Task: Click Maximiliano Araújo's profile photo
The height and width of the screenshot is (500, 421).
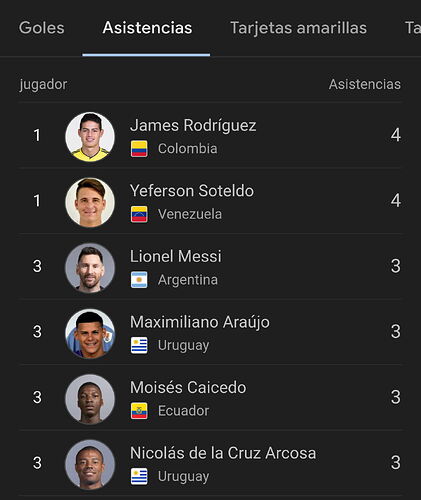Action: [90, 333]
